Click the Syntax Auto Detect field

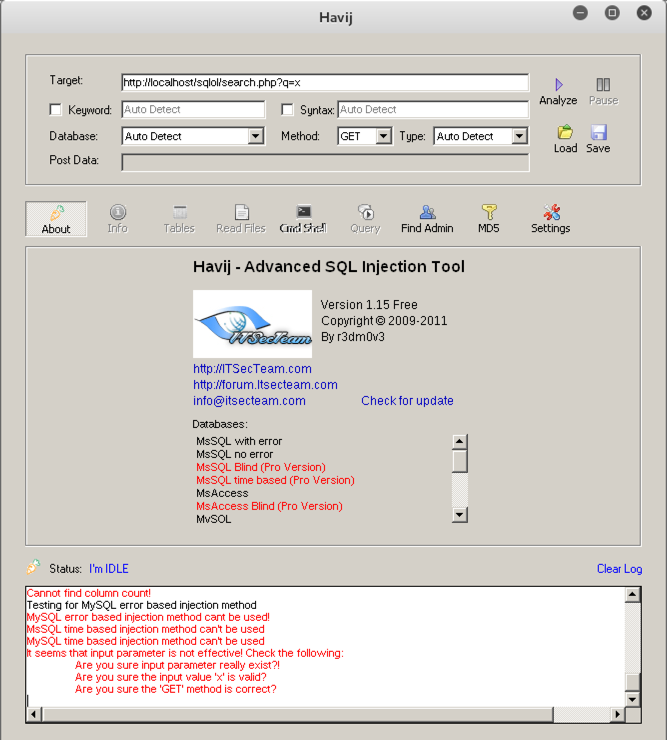click(433, 109)
